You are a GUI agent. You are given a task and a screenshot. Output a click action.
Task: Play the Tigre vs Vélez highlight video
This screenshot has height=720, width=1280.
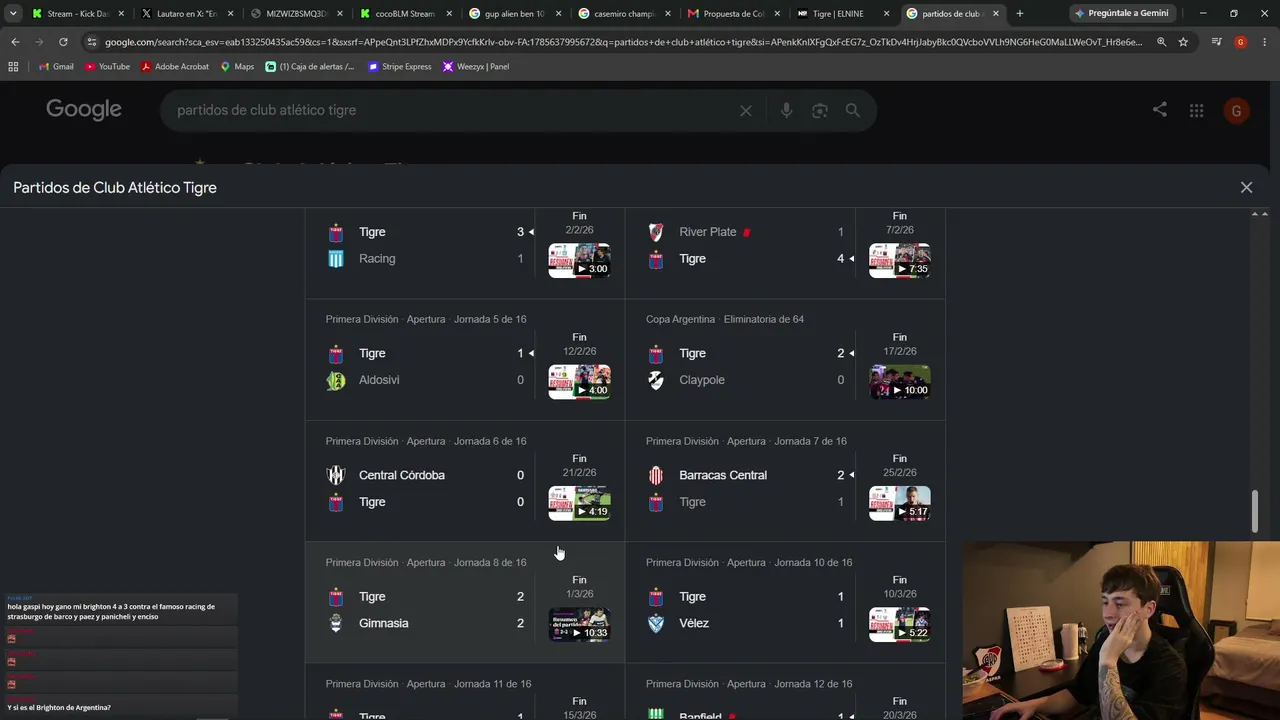[x=900, y=625]
